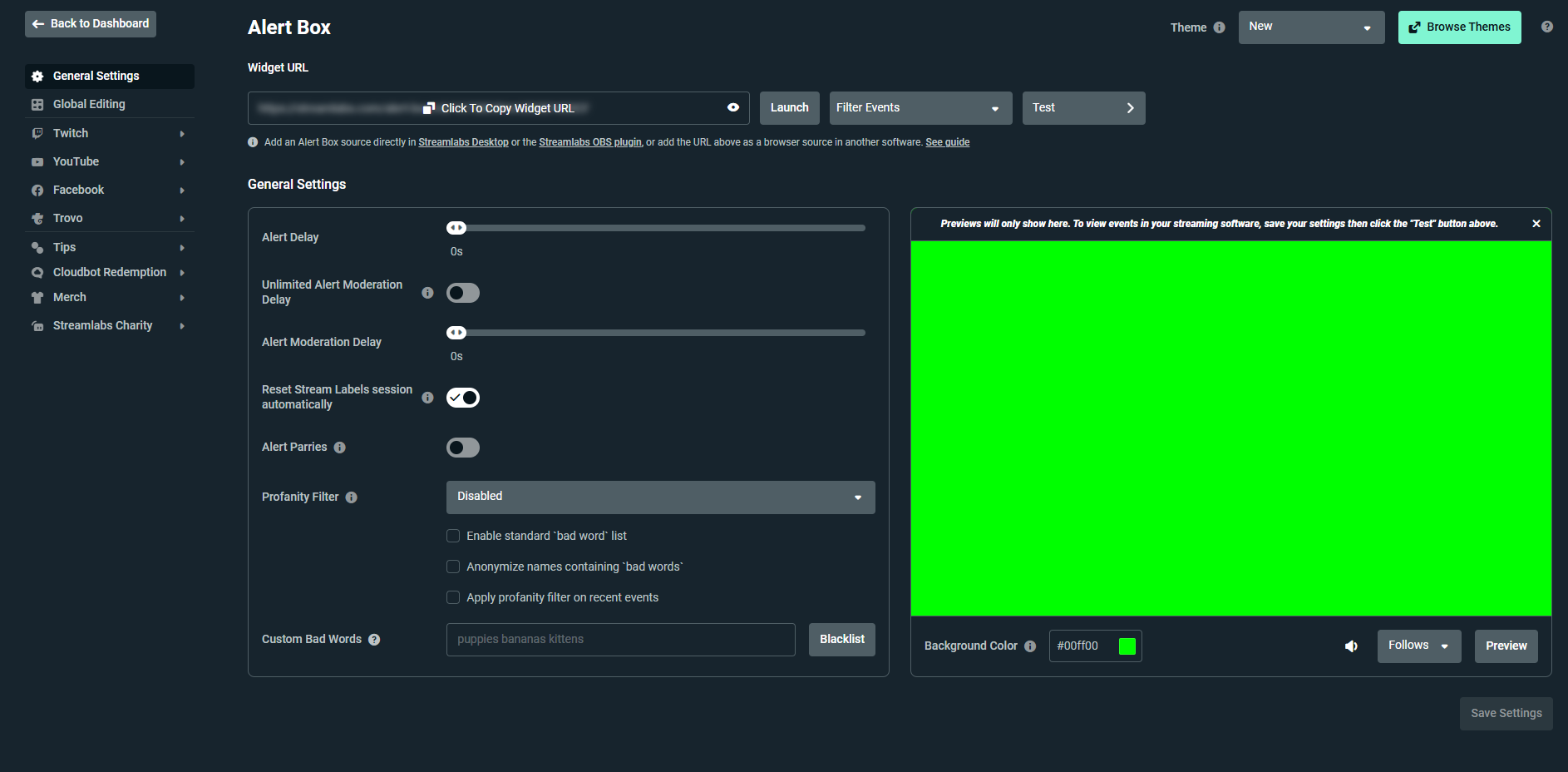Click the Streamlabs Charity icon in sidebar

tap(37, 326)
